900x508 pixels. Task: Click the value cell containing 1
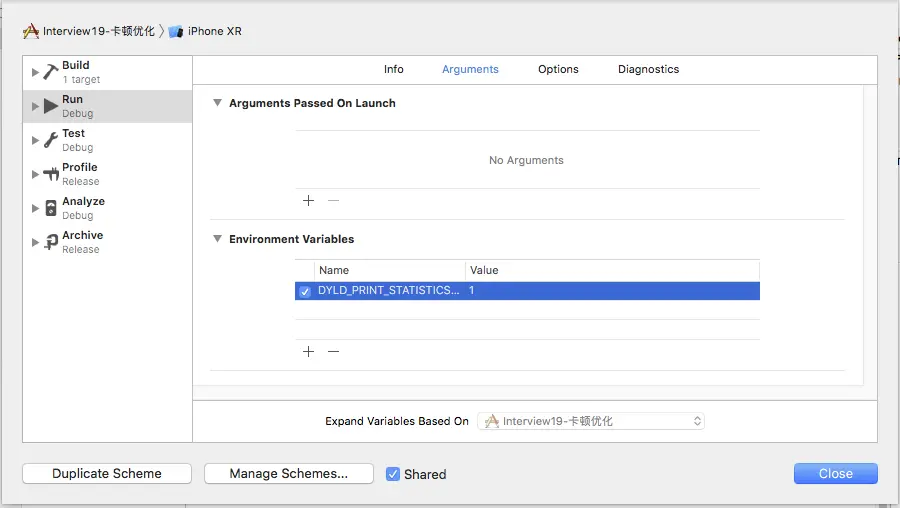[x=612, y=290]
